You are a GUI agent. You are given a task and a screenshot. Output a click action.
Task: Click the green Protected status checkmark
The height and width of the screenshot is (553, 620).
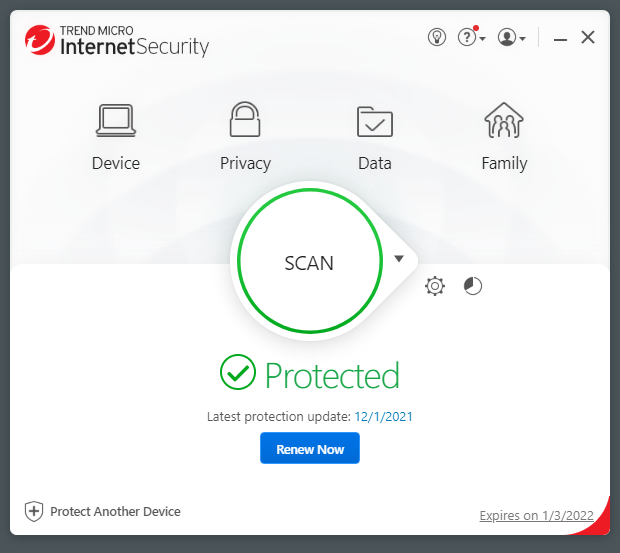238,374
